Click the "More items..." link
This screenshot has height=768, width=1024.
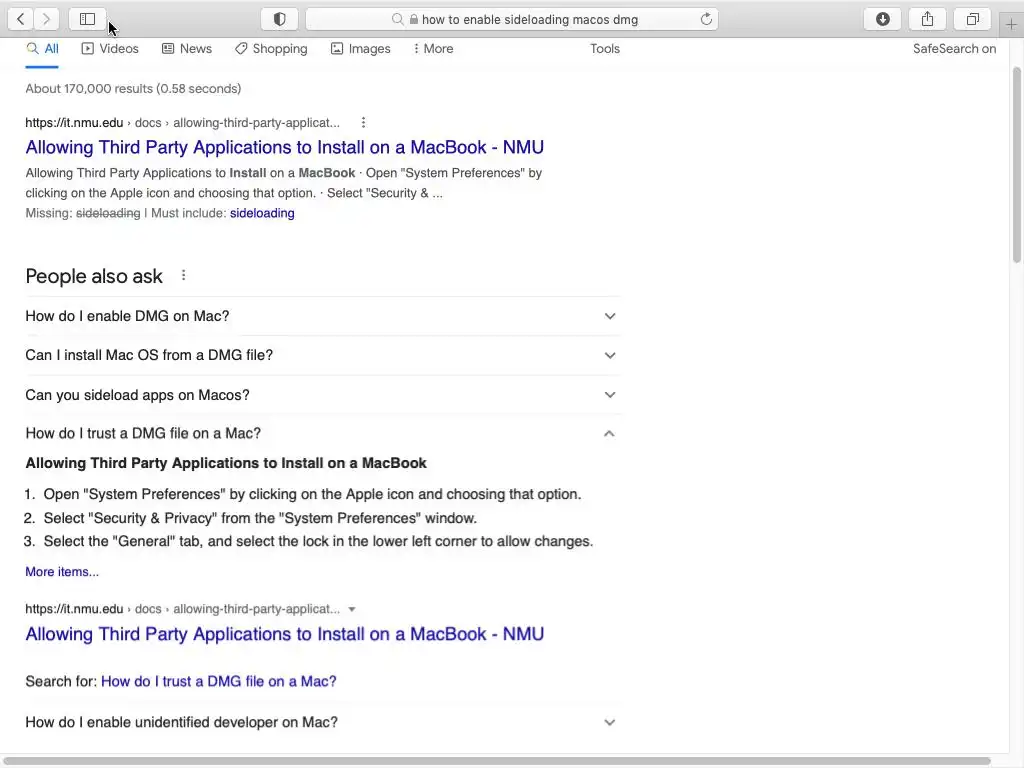[62, 572]
